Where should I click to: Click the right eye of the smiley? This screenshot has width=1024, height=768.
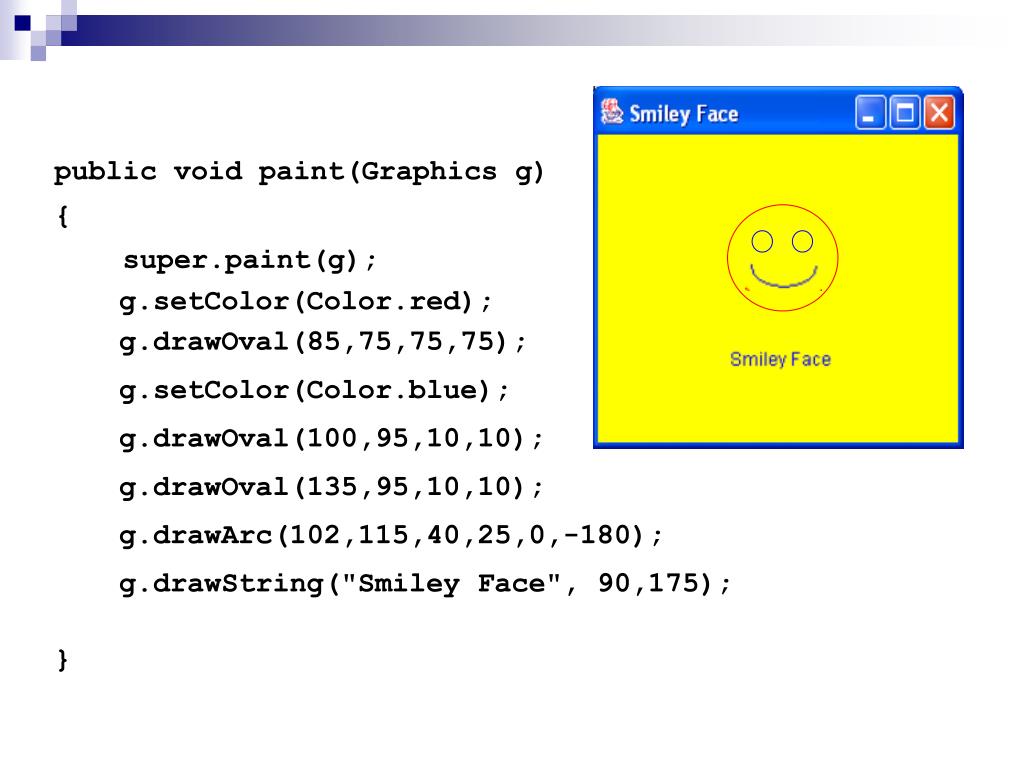point(803,242)
